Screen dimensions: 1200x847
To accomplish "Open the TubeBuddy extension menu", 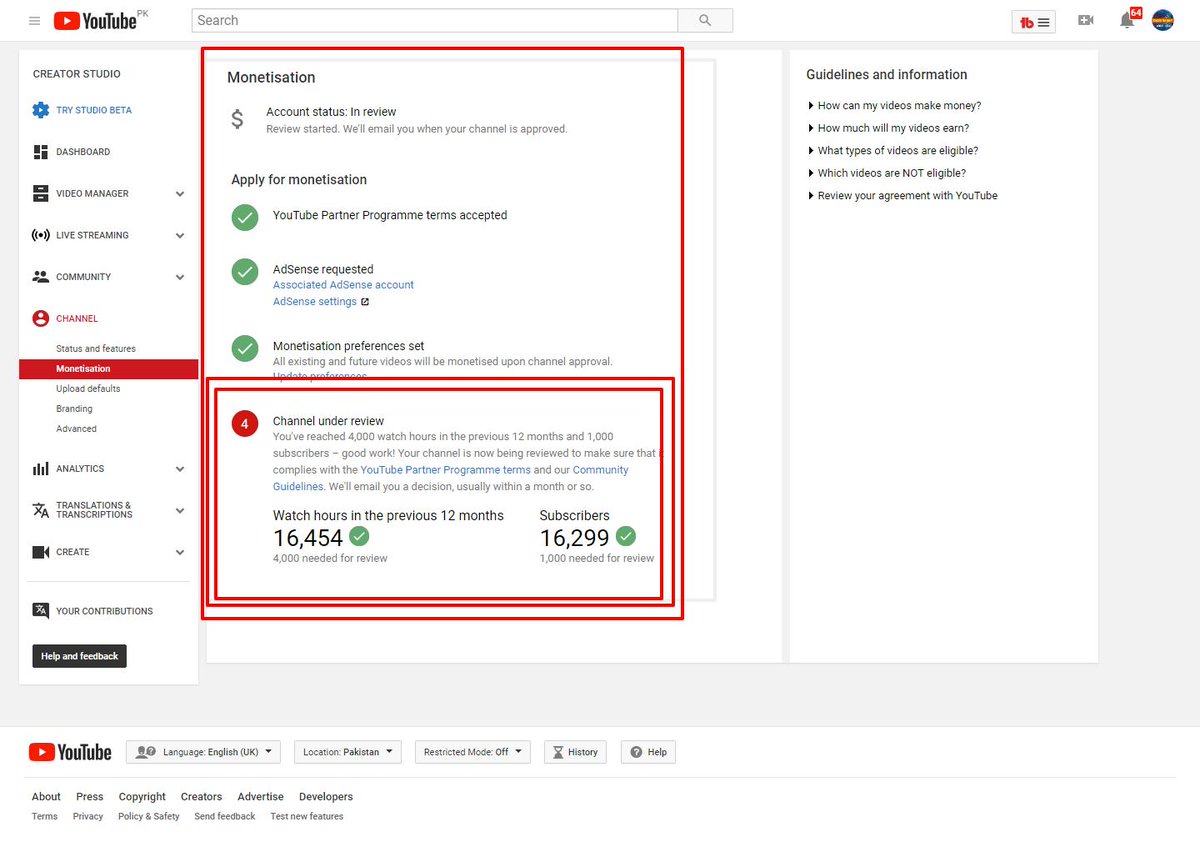I will pyautogui.click(x=1034, y=21).
